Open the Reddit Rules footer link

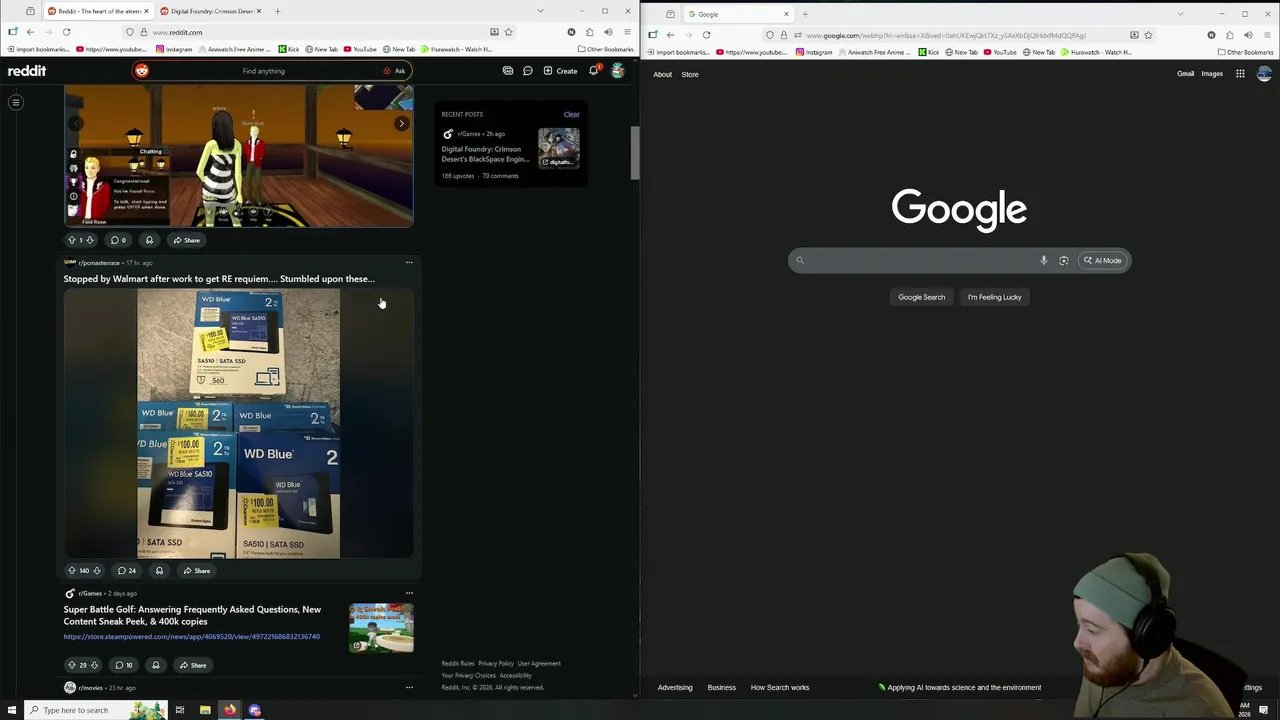[x=458, y=663]
